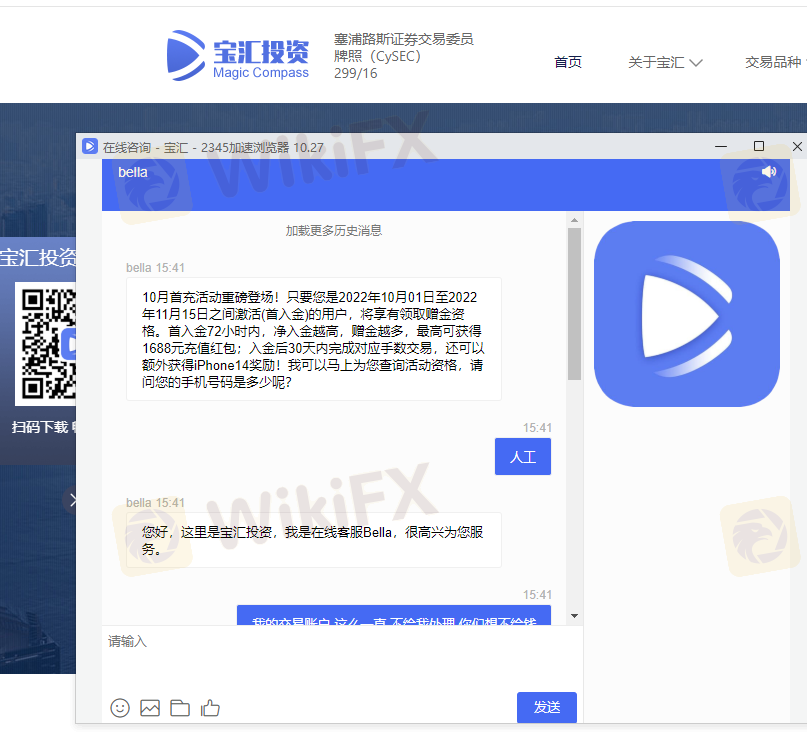
Task: Click the partially visible blue sent message
Action: (394, 616)
